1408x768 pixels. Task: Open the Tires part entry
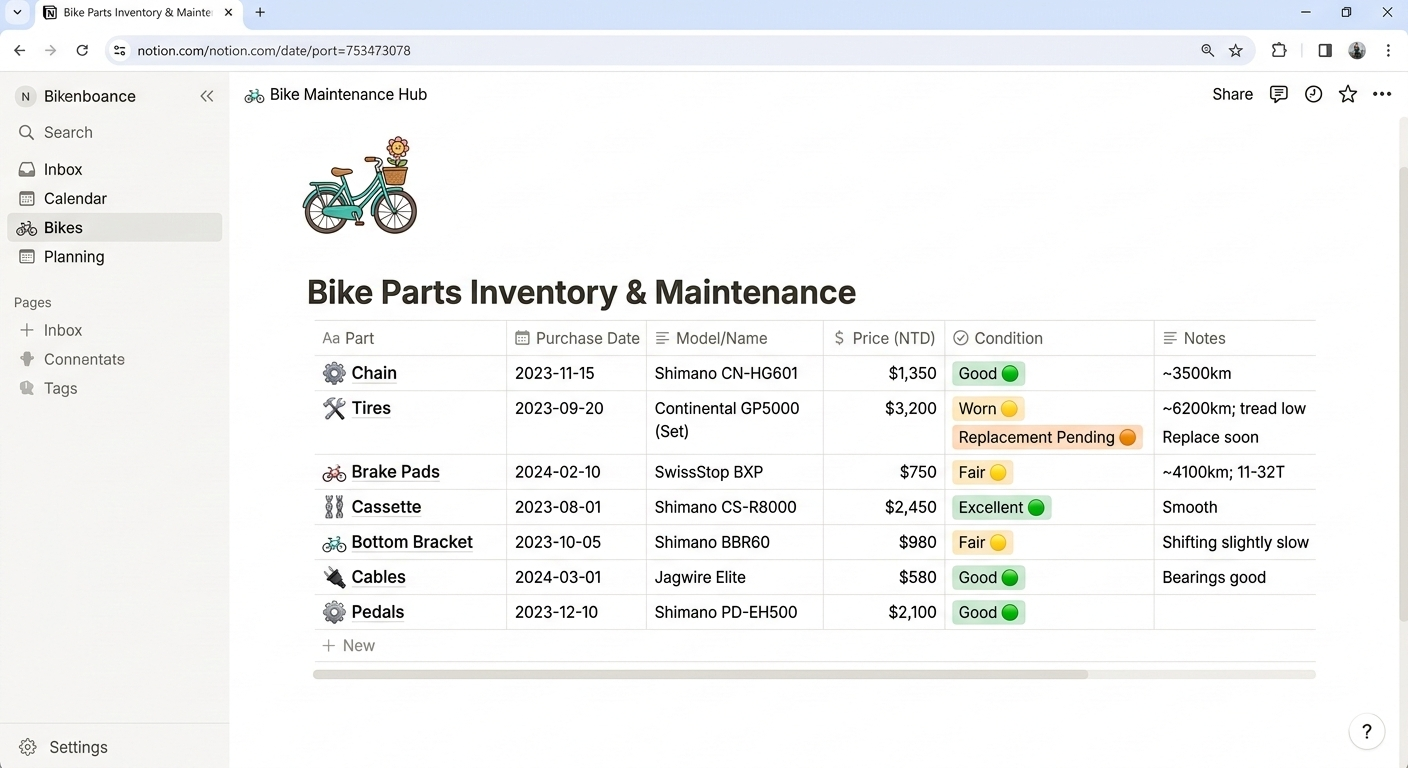tap(371, 408)
